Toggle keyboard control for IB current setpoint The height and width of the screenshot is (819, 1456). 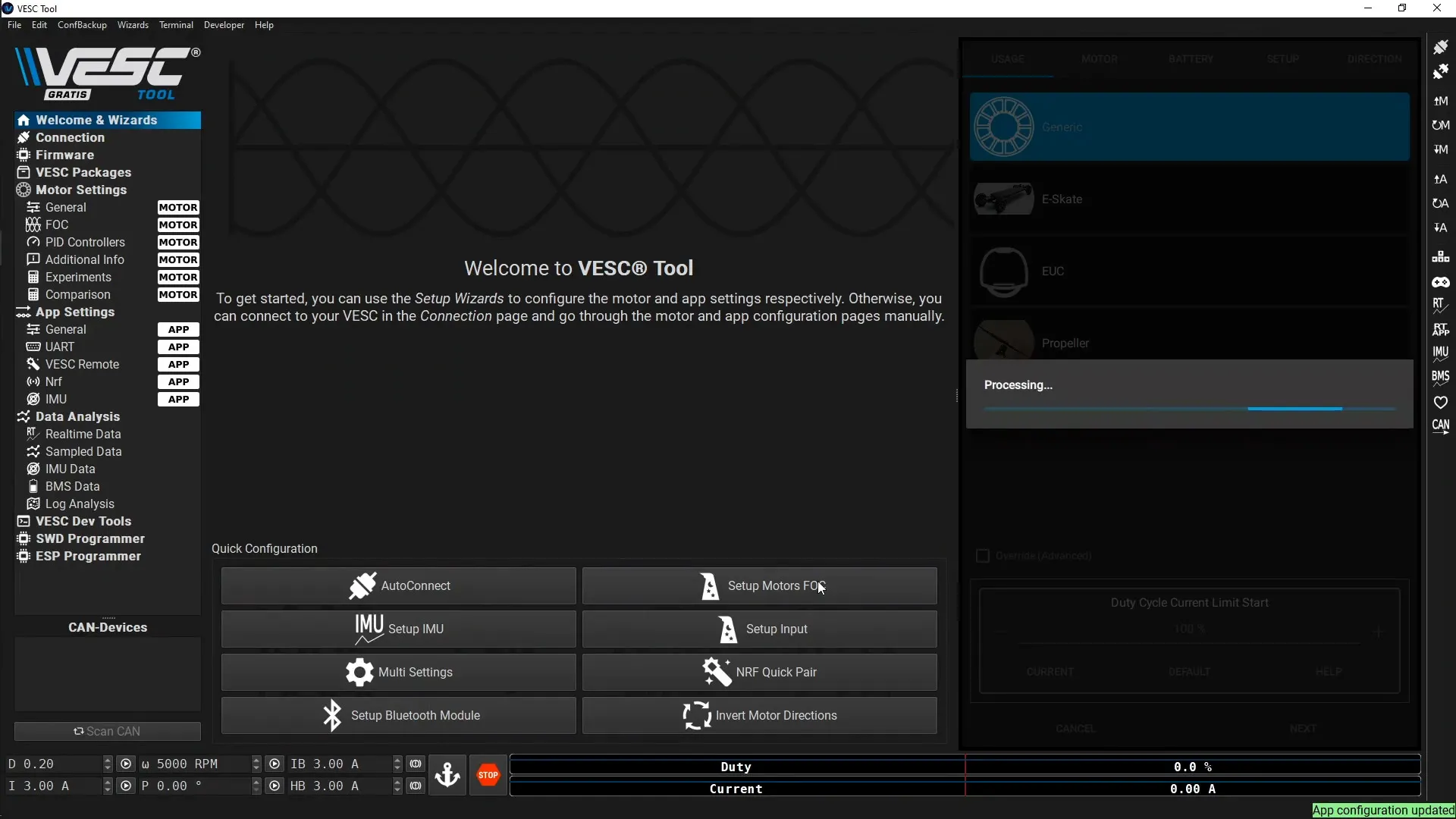point(416,764)
